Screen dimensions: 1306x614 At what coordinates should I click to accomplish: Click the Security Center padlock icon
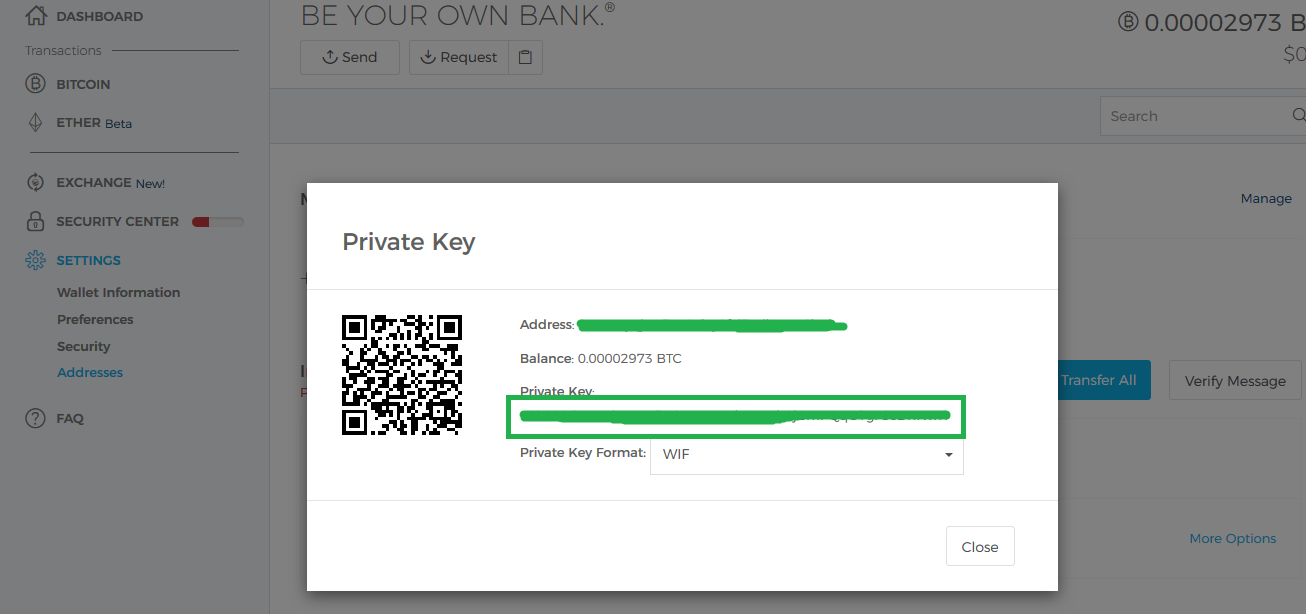(36, 221)
